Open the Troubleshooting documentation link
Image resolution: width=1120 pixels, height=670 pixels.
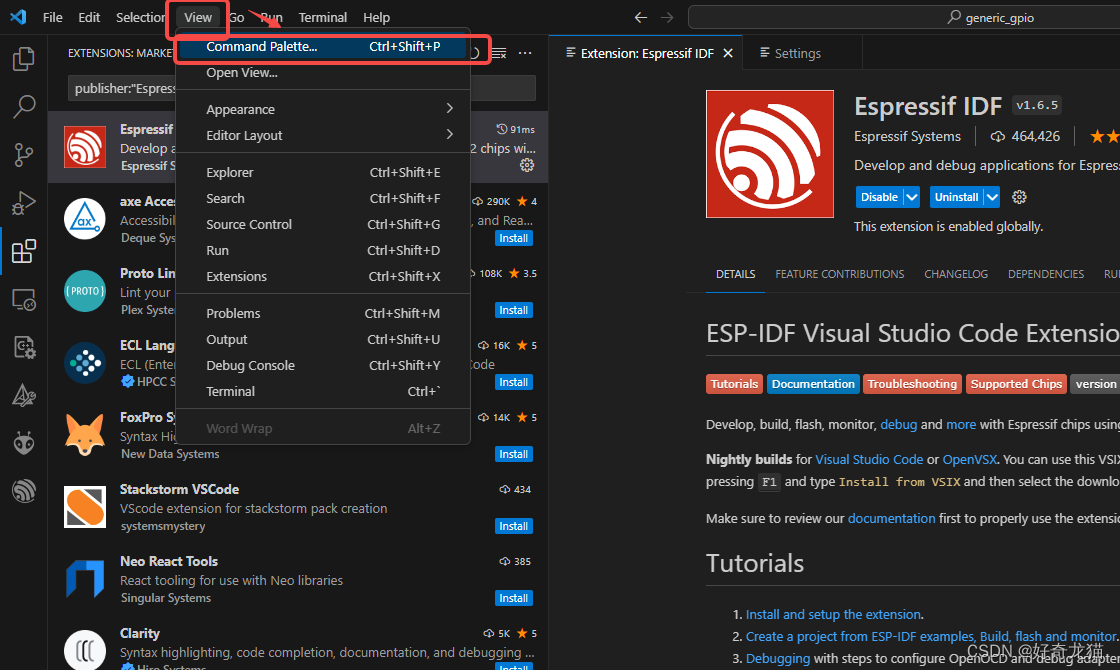(911, 383)
